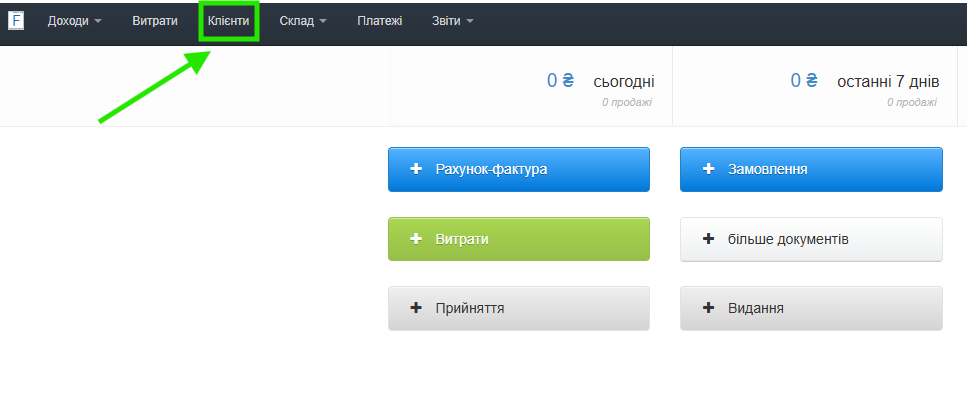The width and height of the screenshot is (967, 409).
Task: Click plus icon on більше документів button
Action: point(708,239)
